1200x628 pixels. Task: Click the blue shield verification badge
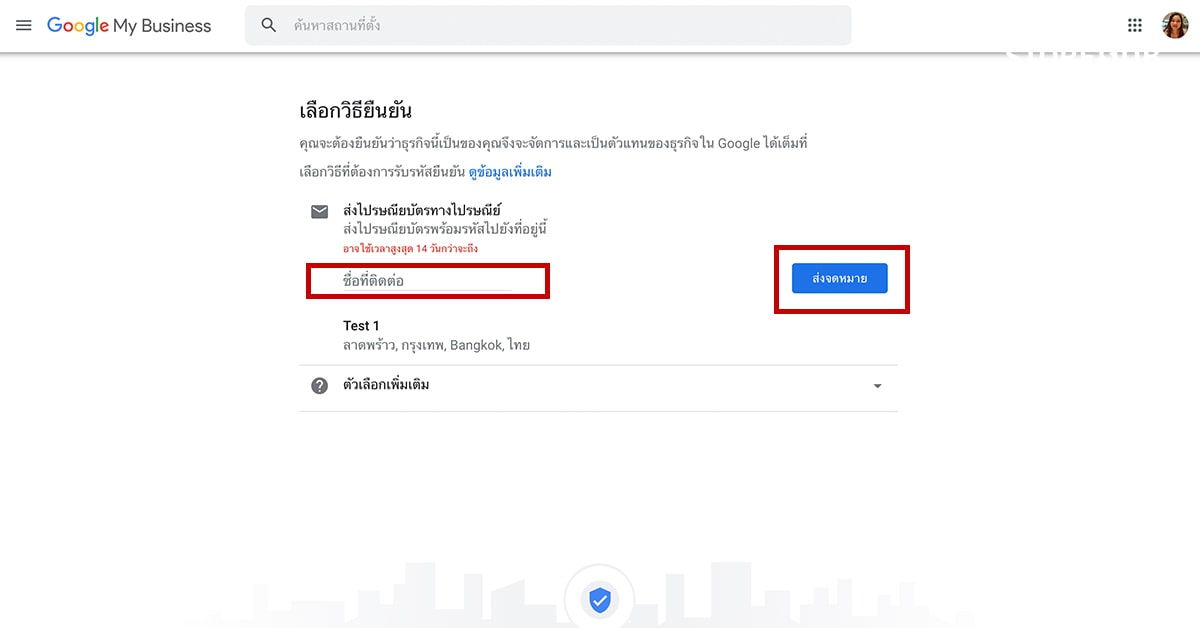(x=599, y=599)
